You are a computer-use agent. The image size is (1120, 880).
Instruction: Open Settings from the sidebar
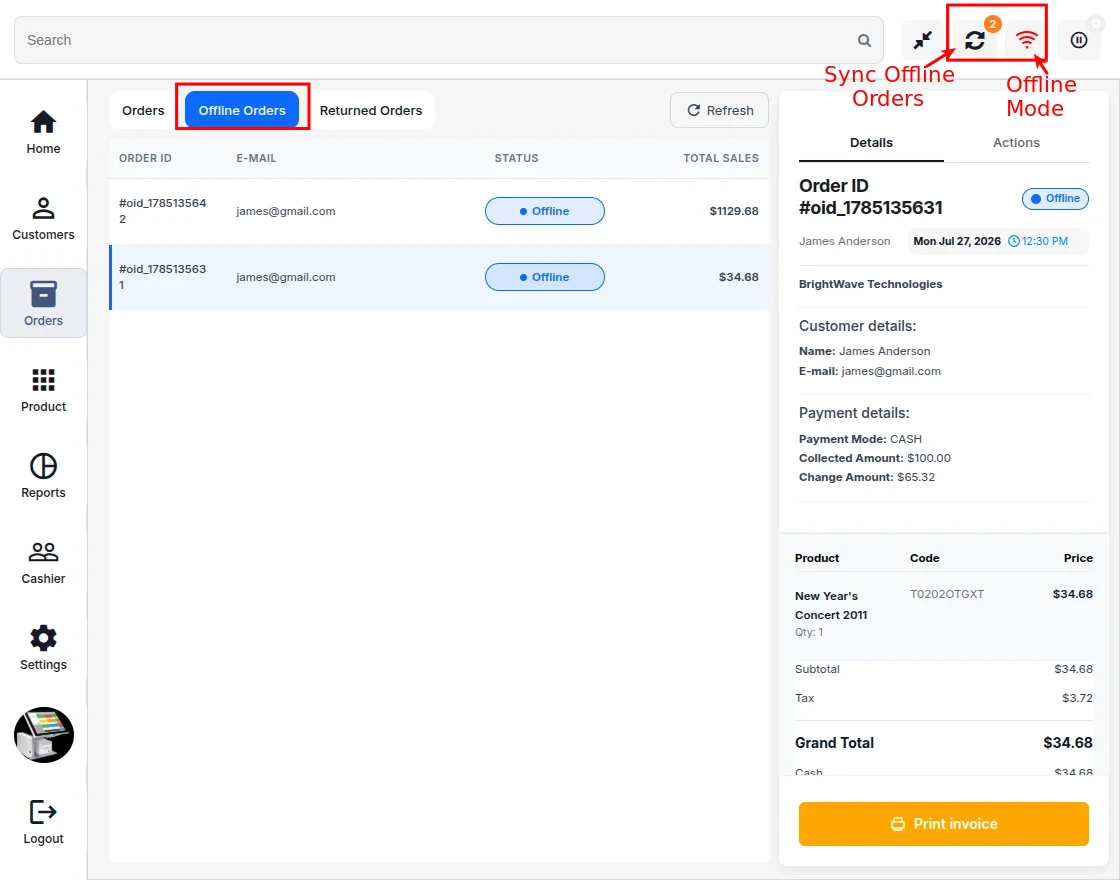[44, 648]
